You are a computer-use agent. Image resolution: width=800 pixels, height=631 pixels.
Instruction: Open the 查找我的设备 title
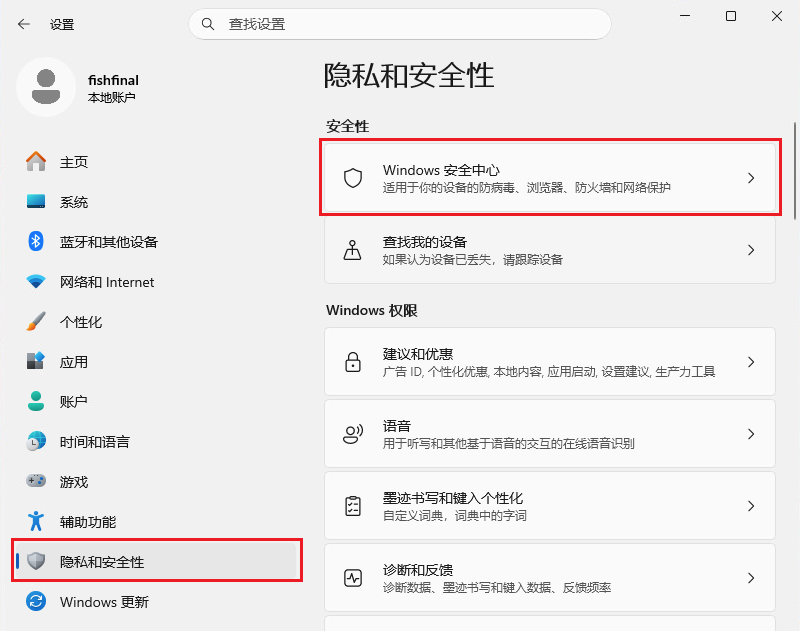coord(425,242)
